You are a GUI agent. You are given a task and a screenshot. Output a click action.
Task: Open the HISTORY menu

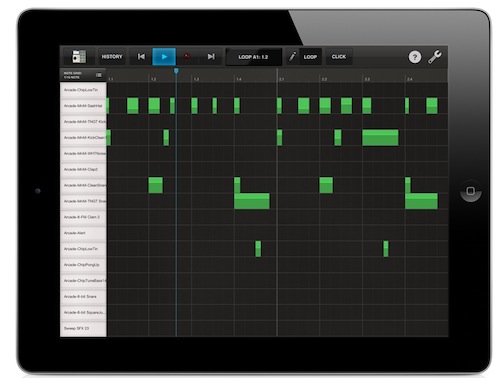(x=112, y=57)
